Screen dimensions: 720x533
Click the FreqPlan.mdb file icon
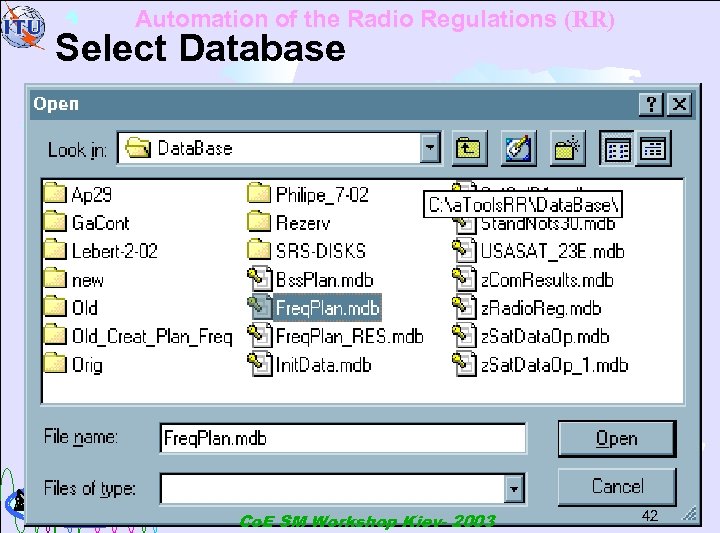tap(260, 307)
